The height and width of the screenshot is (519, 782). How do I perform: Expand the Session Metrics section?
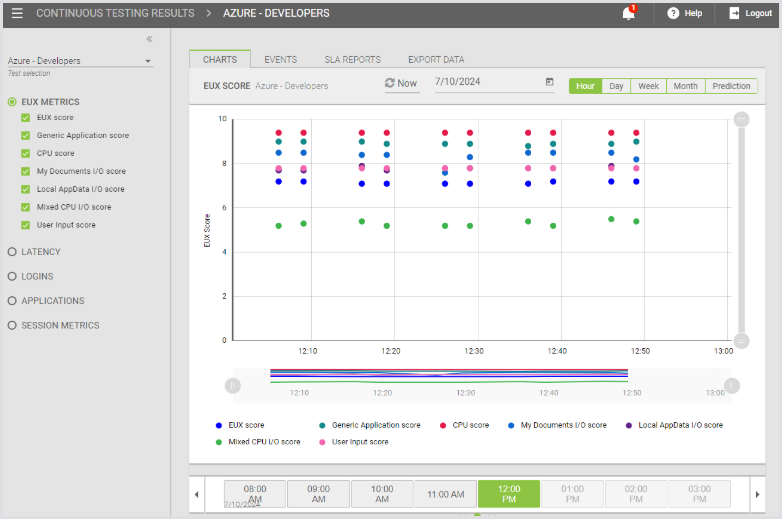tap(12, 325)
